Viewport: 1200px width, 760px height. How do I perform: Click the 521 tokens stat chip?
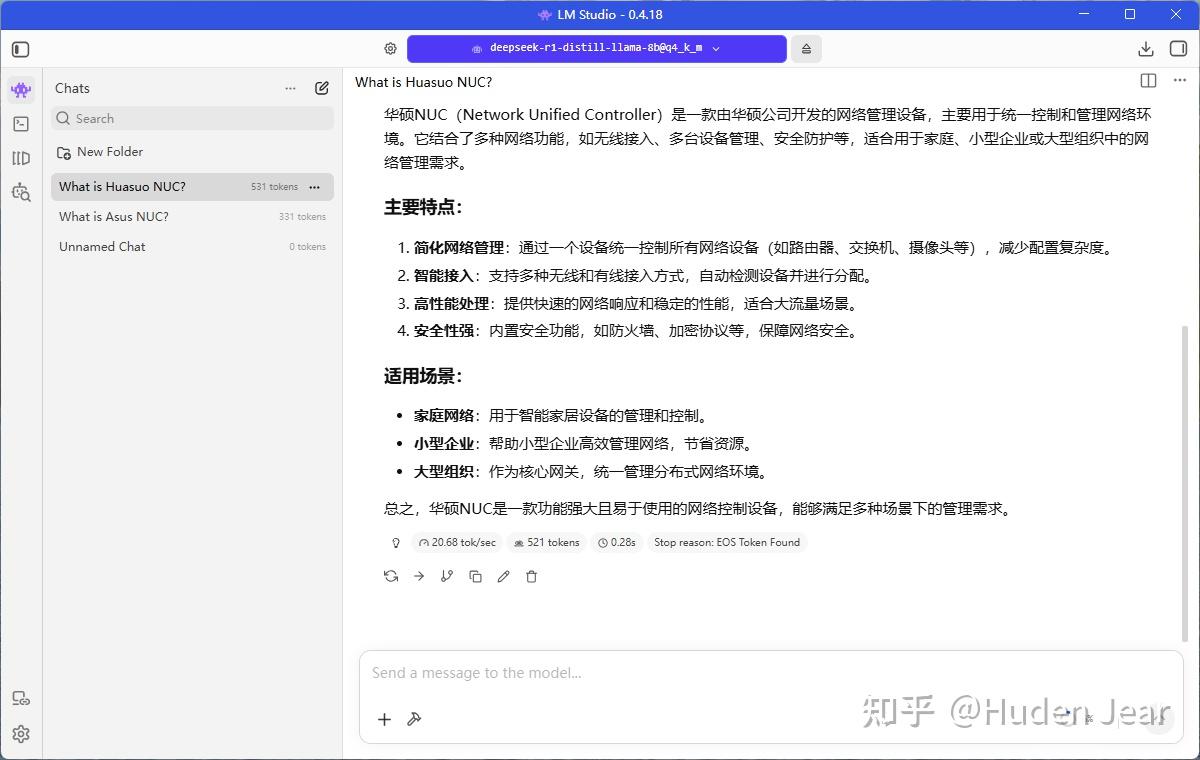tap(546, 543)
